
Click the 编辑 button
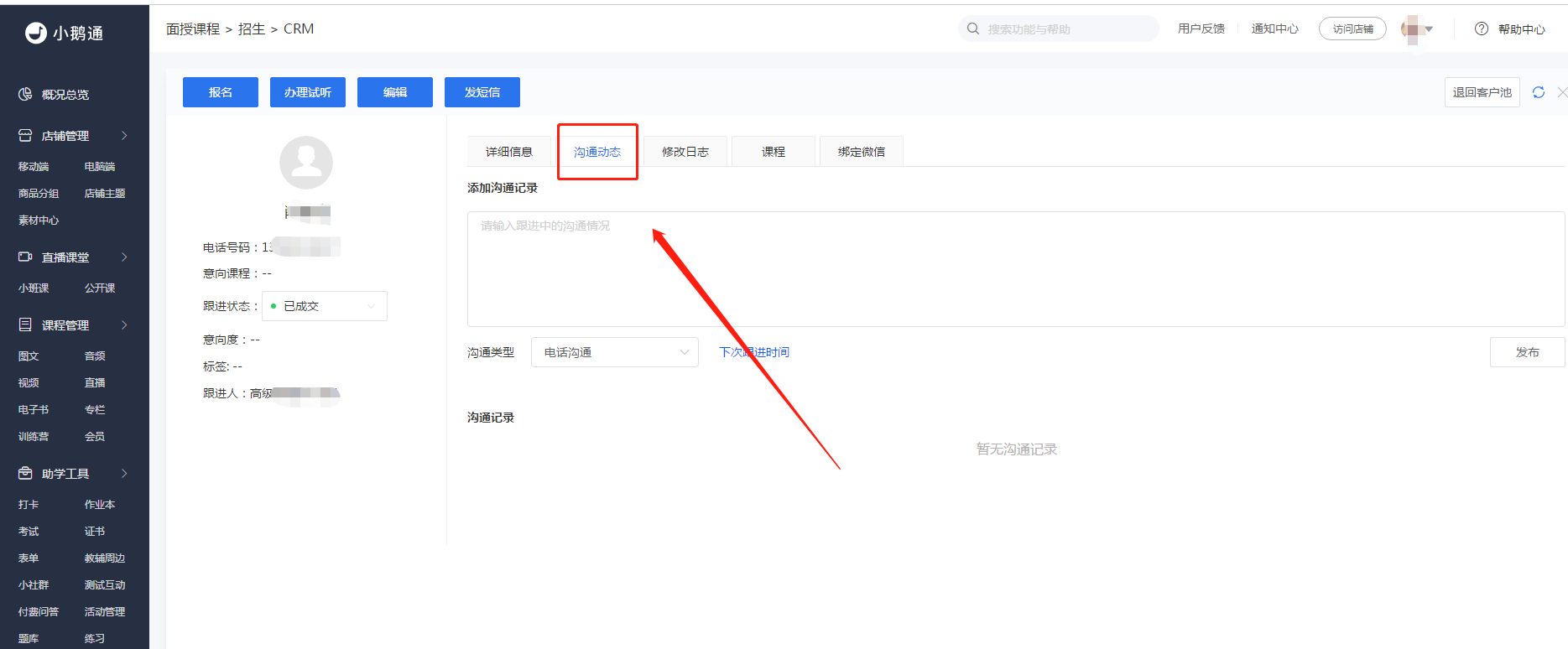point(395,92)
